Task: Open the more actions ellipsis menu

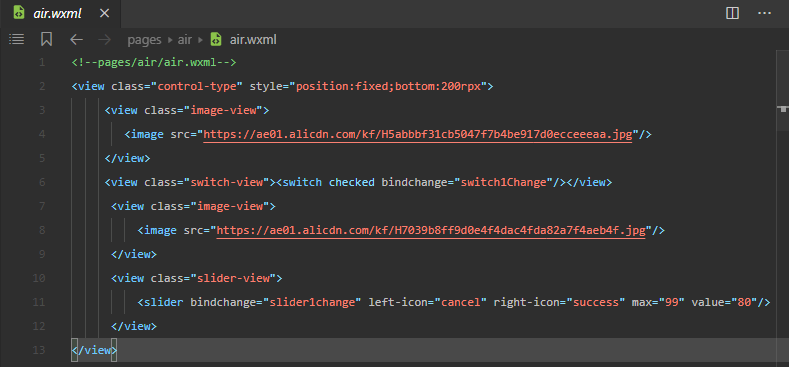Action: pos(764,14)
